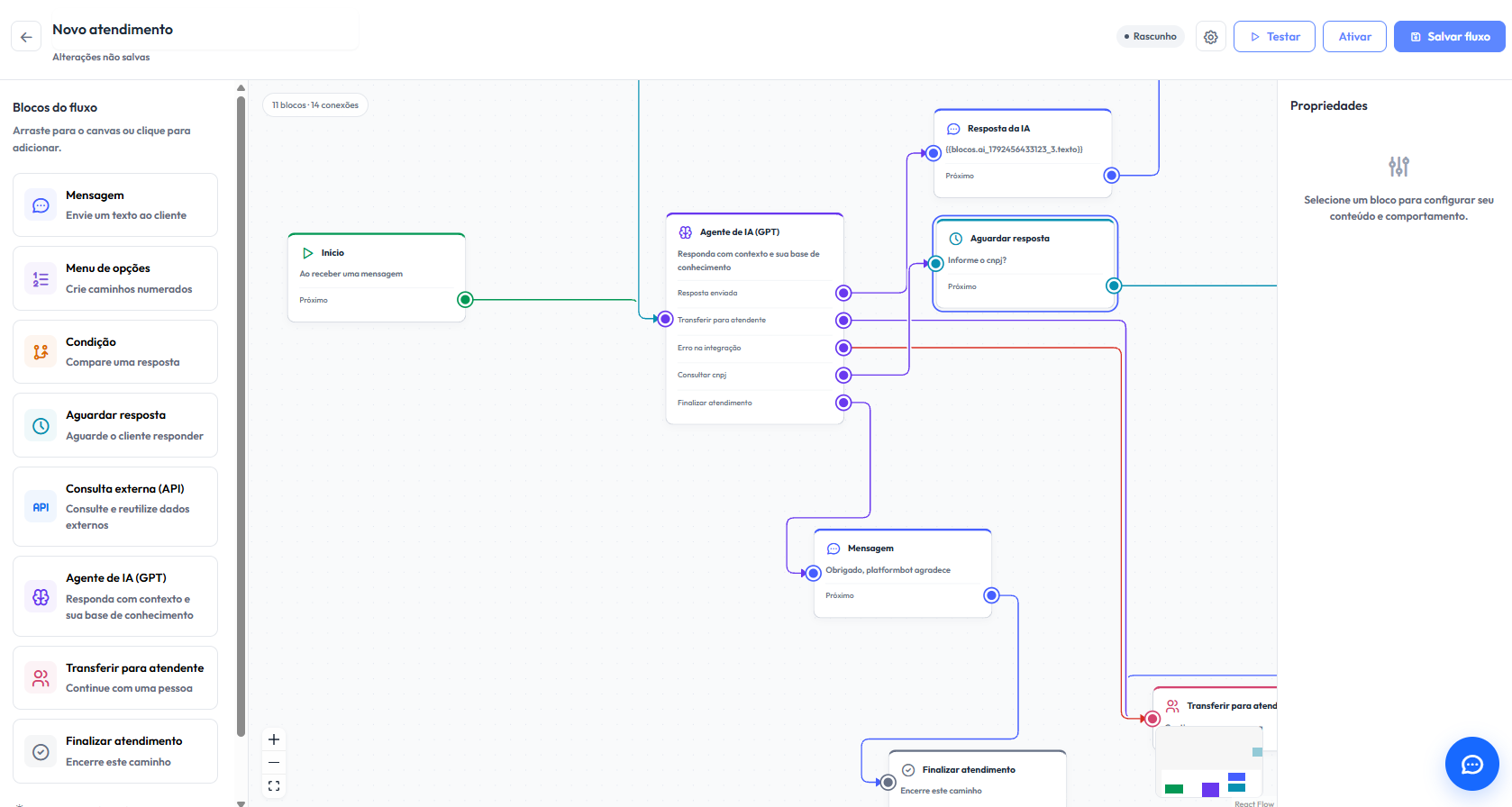1512x807 pixels.
Task: Click the Erro na integração output handle
Action: pyautogui.click(x=843, y=348)
